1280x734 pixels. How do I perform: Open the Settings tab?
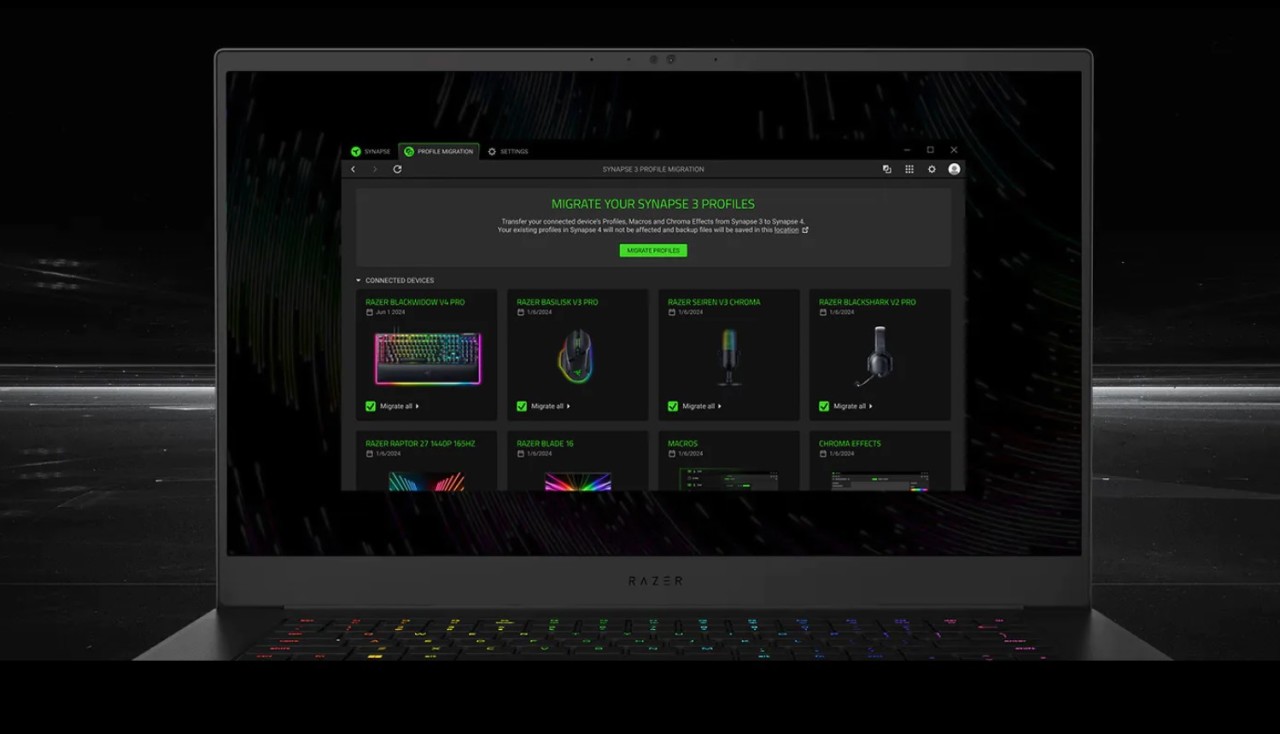[508, 151]
